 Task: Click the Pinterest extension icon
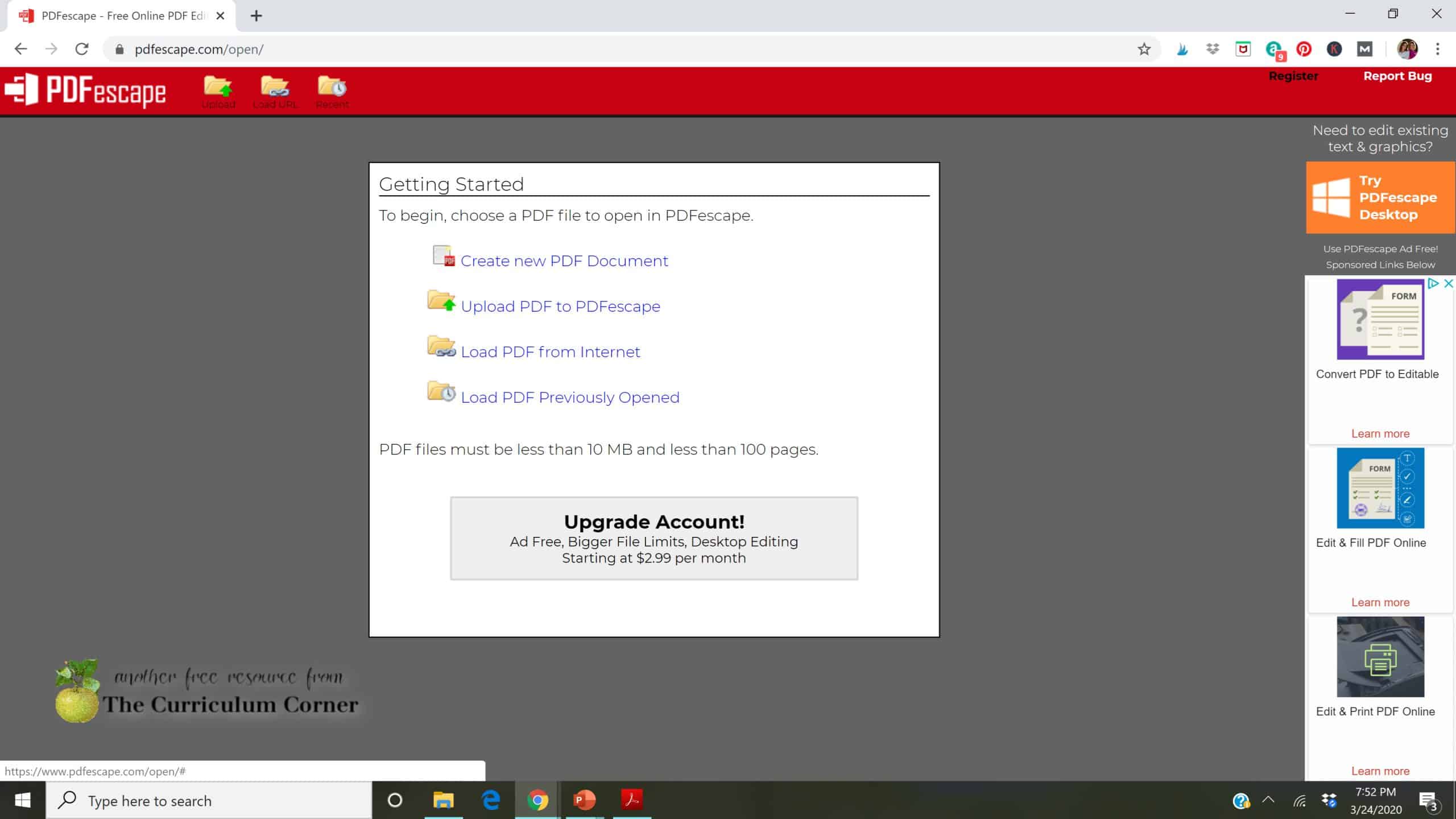pos(1304,49)
